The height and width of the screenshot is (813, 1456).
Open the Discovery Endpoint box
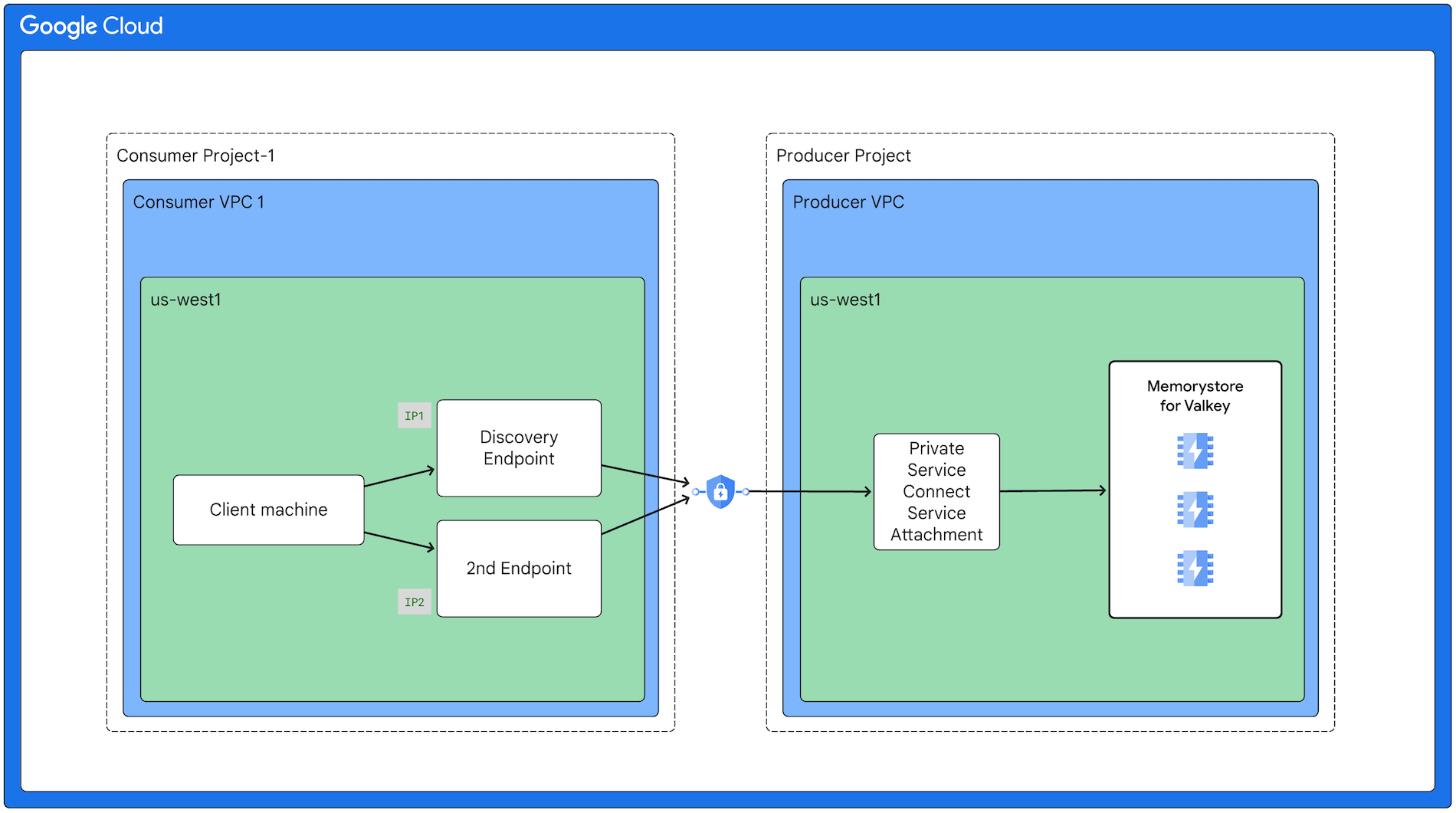pos(519,447)
